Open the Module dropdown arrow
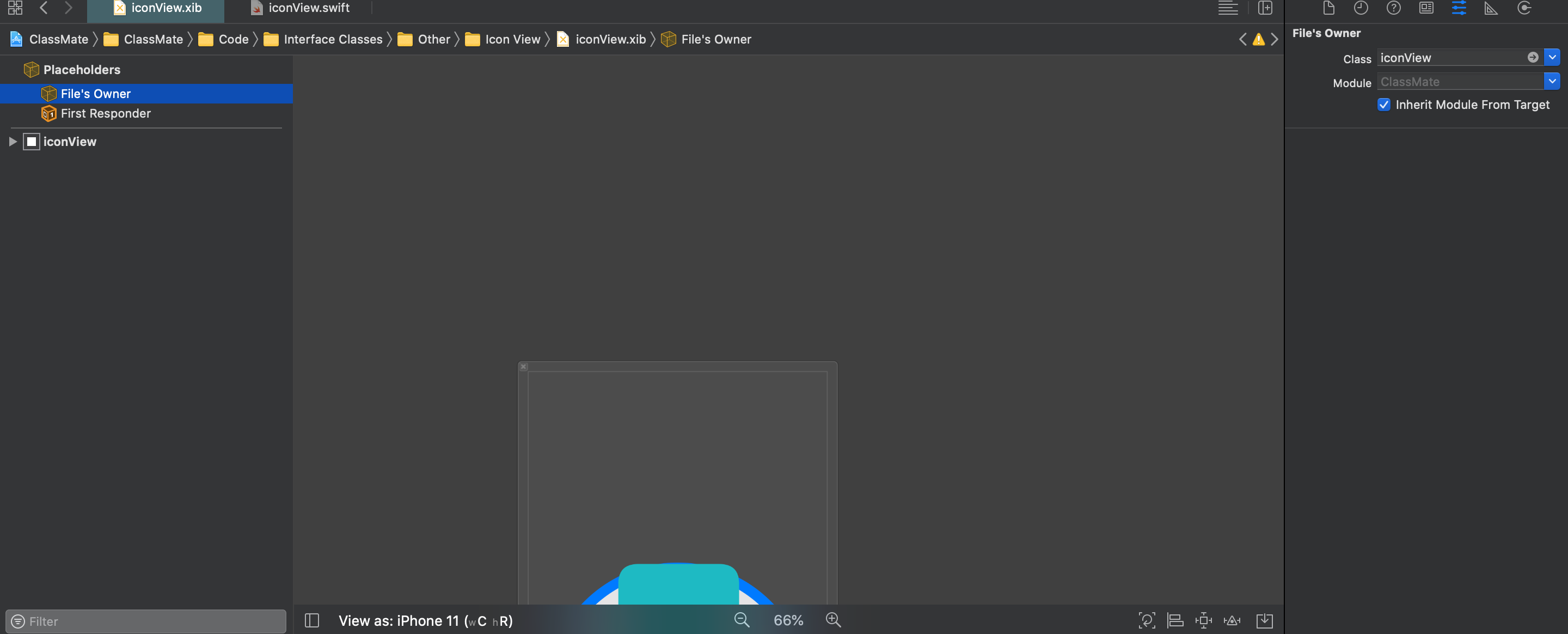Screen dimensions: 1568x634 1552,81
